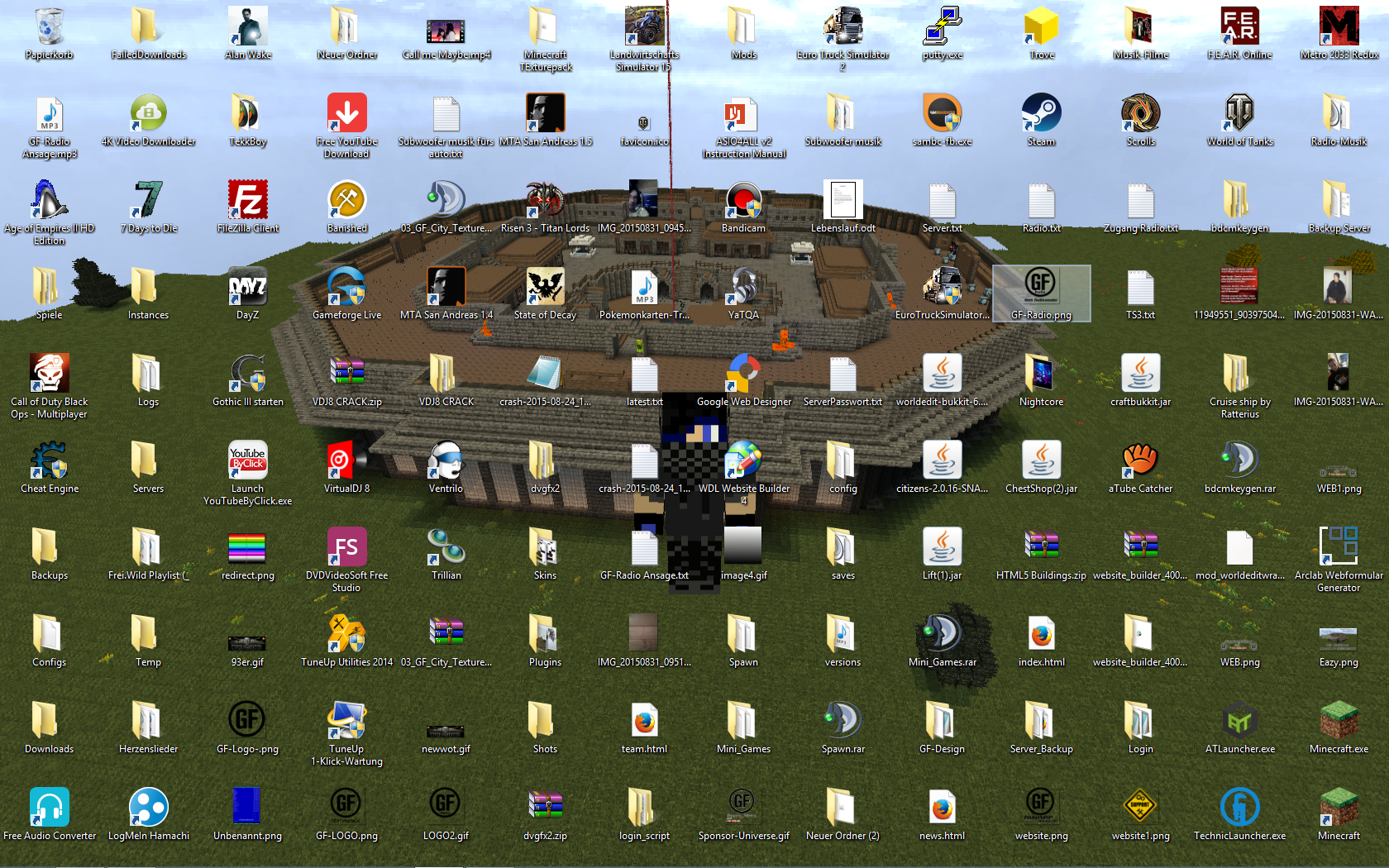The image size is (1389, 868).
Task: Click the 4K Video Downloader icon
Action: pyautogui.click(x=149, y=114)
